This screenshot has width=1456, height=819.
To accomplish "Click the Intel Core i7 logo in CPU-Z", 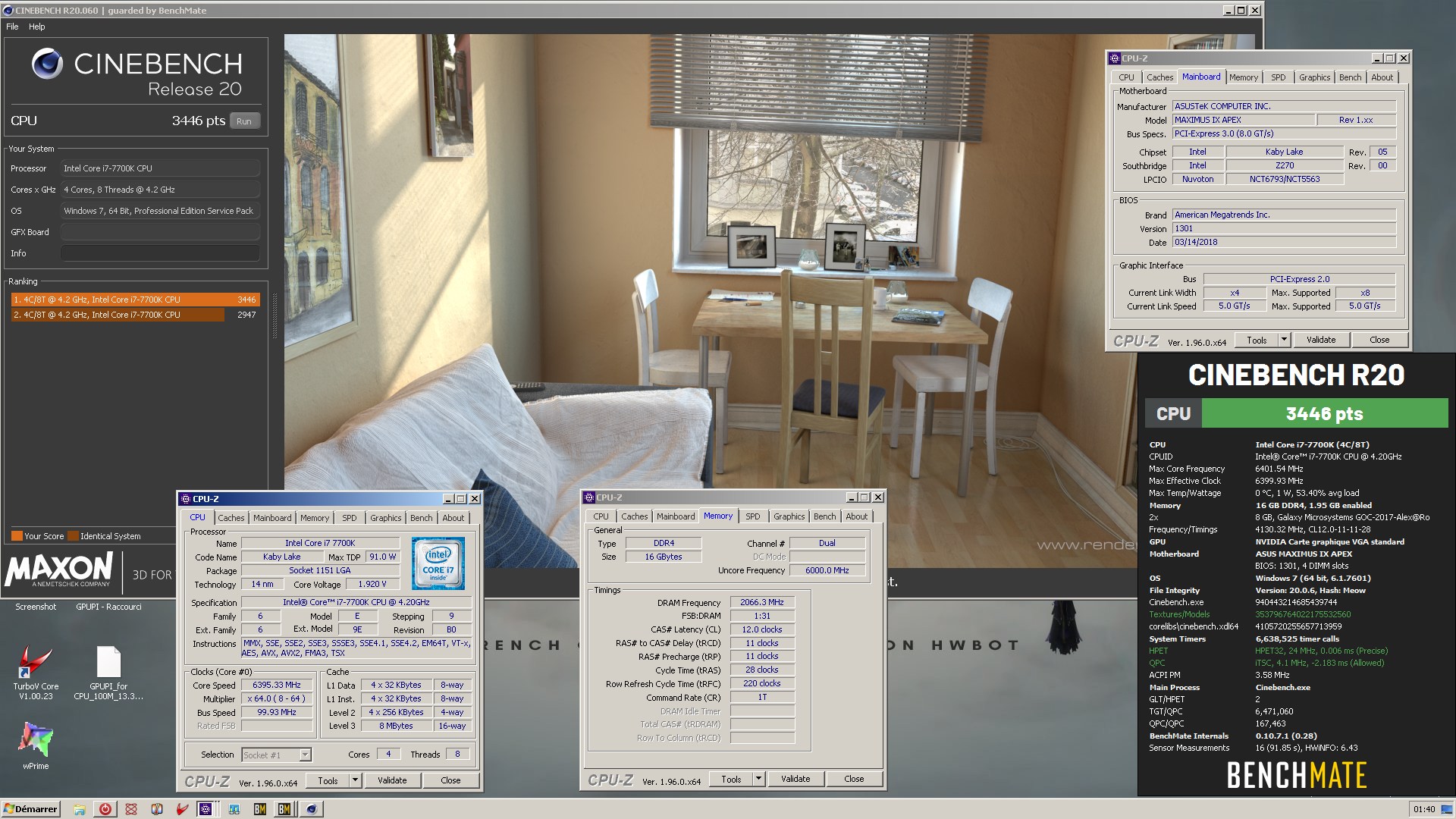I will (x=438, y=563).
